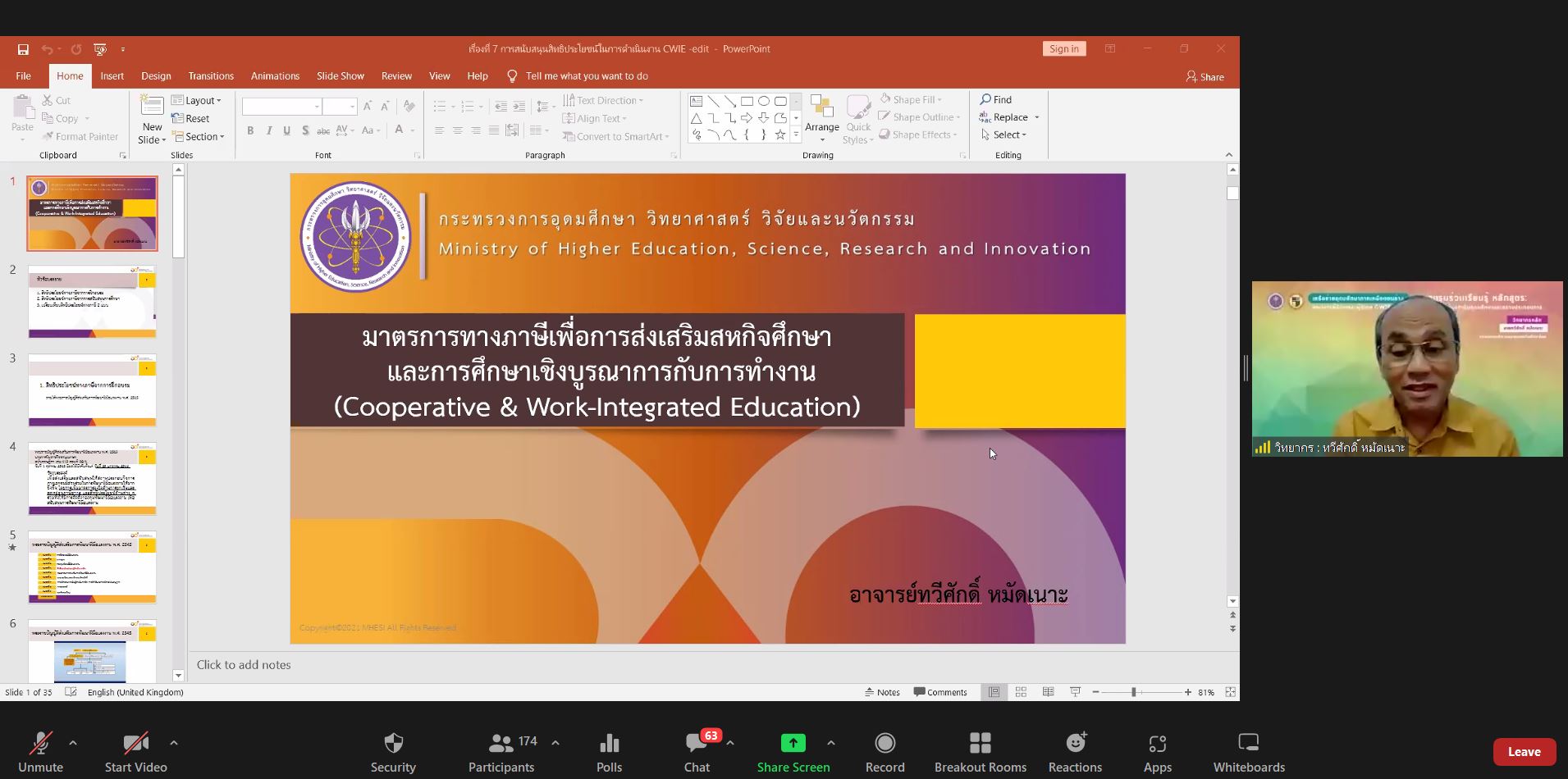
Task: Open Breakout Rooms in Zoom
Action: coord(981,753)
